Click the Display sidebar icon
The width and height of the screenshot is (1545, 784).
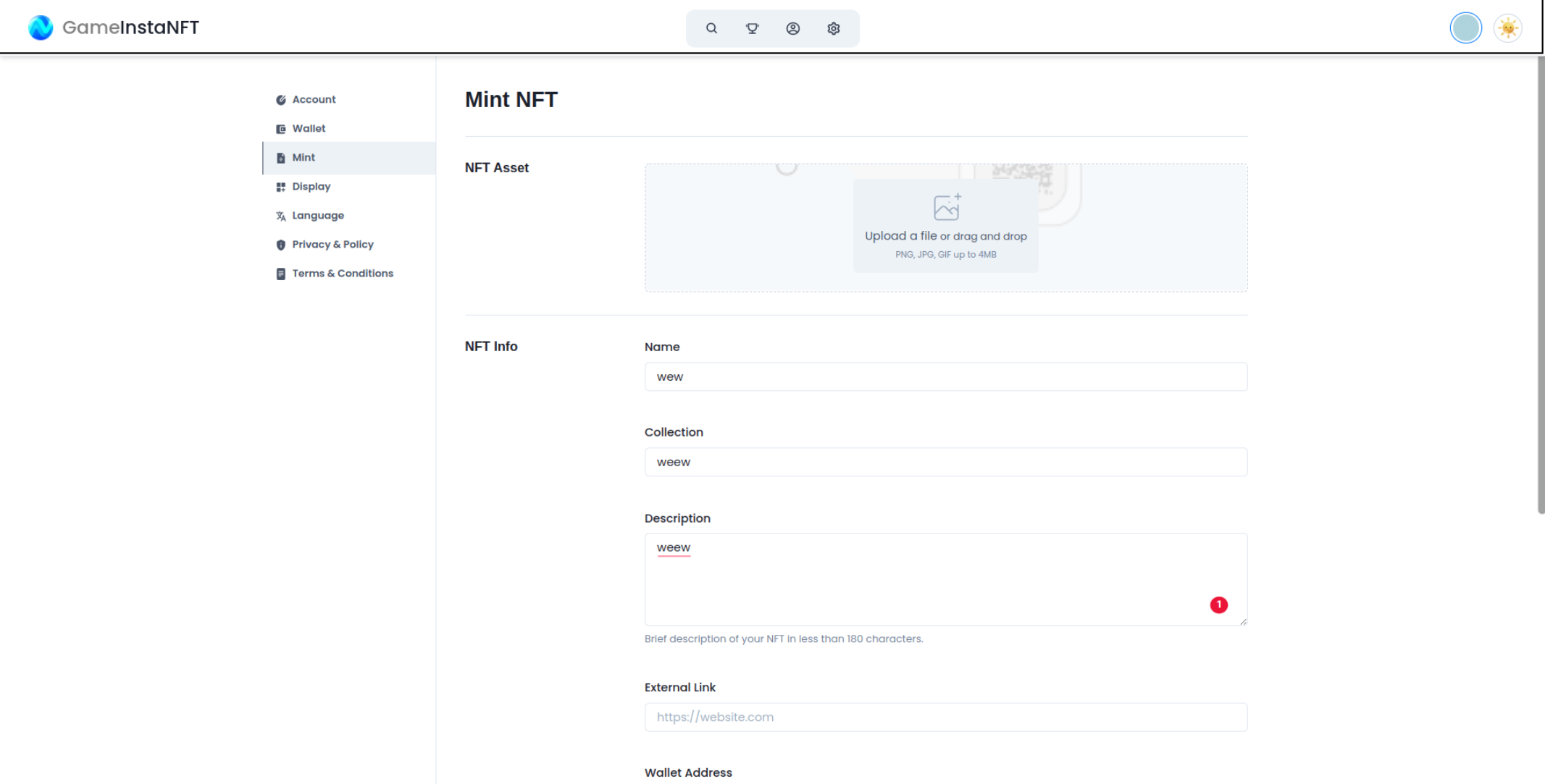pos(280,186)
